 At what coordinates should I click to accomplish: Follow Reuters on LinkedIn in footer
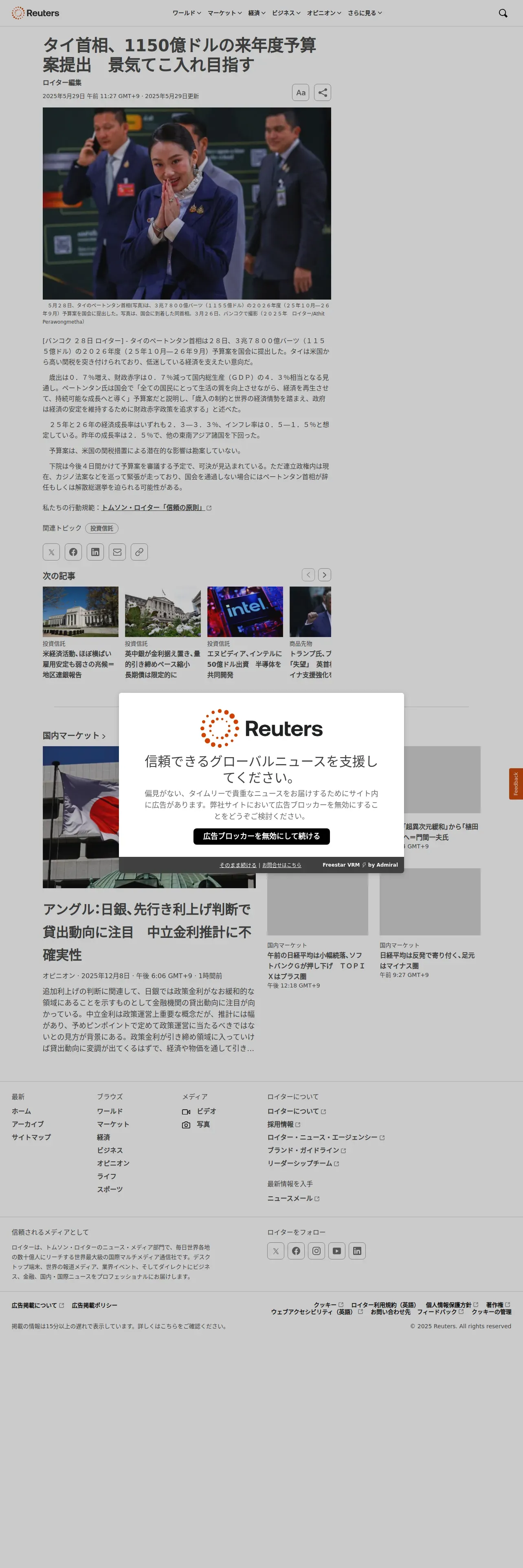(357, 1251)
